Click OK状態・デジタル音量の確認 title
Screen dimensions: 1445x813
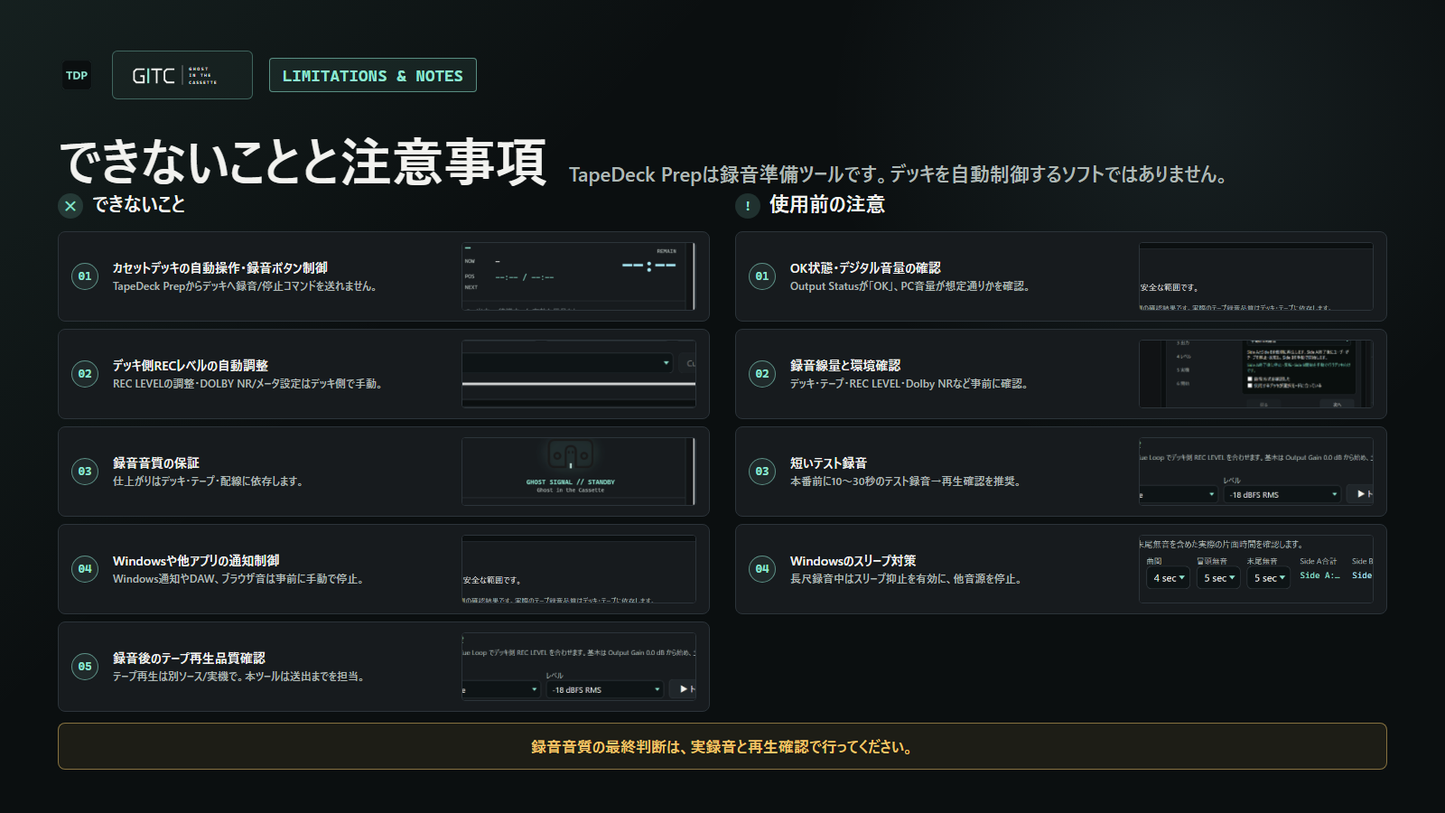[865, 268]
